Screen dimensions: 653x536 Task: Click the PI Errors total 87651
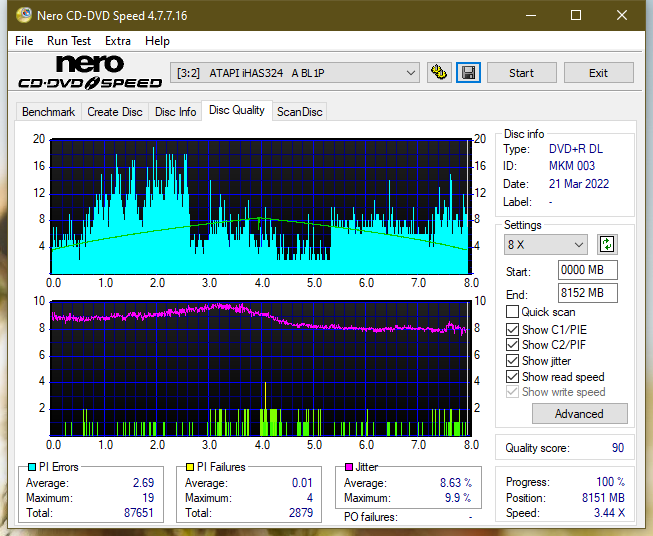point(139,513)
